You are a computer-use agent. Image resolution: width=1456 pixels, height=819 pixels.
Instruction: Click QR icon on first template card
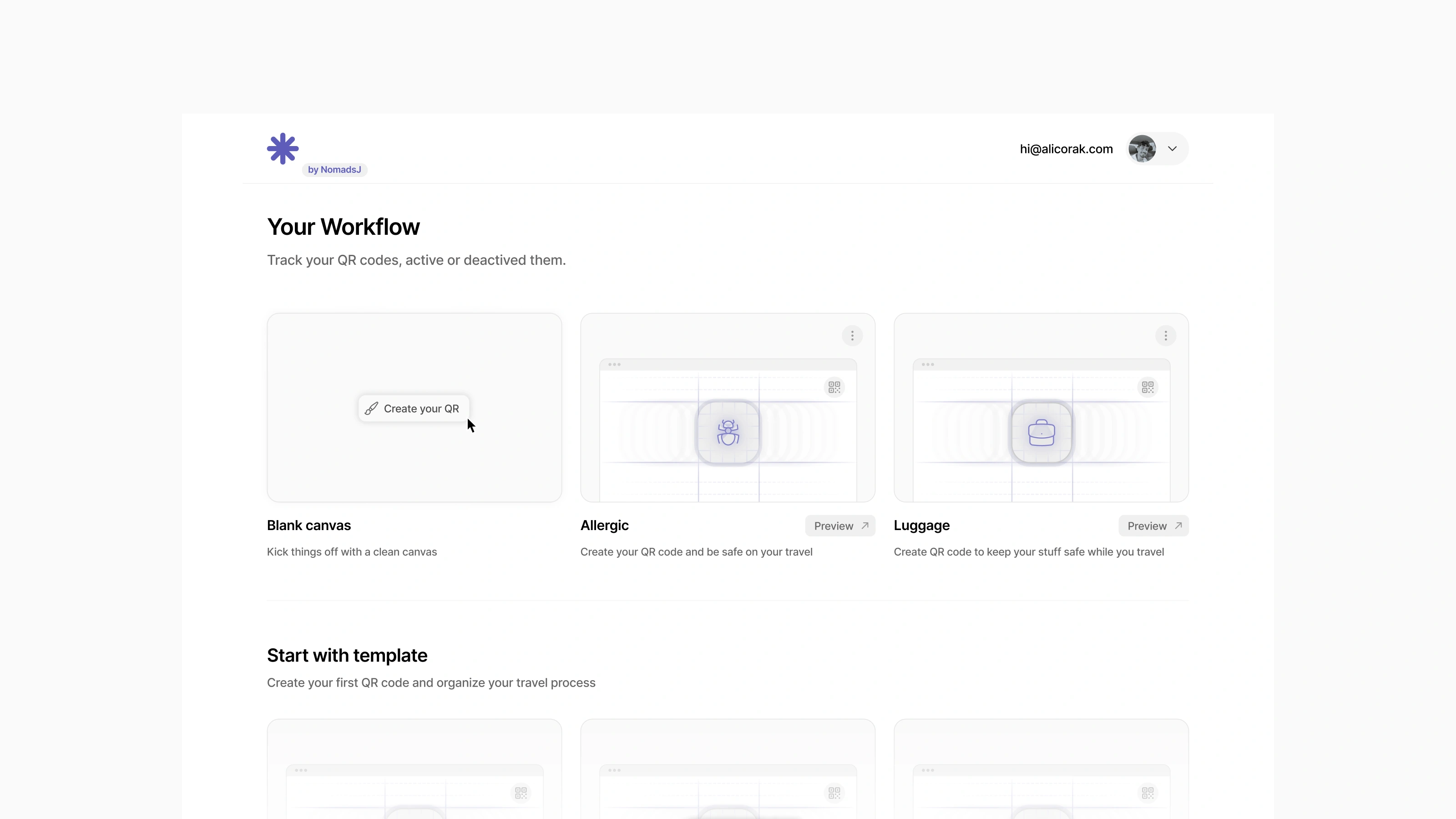[x=521, y=793]
